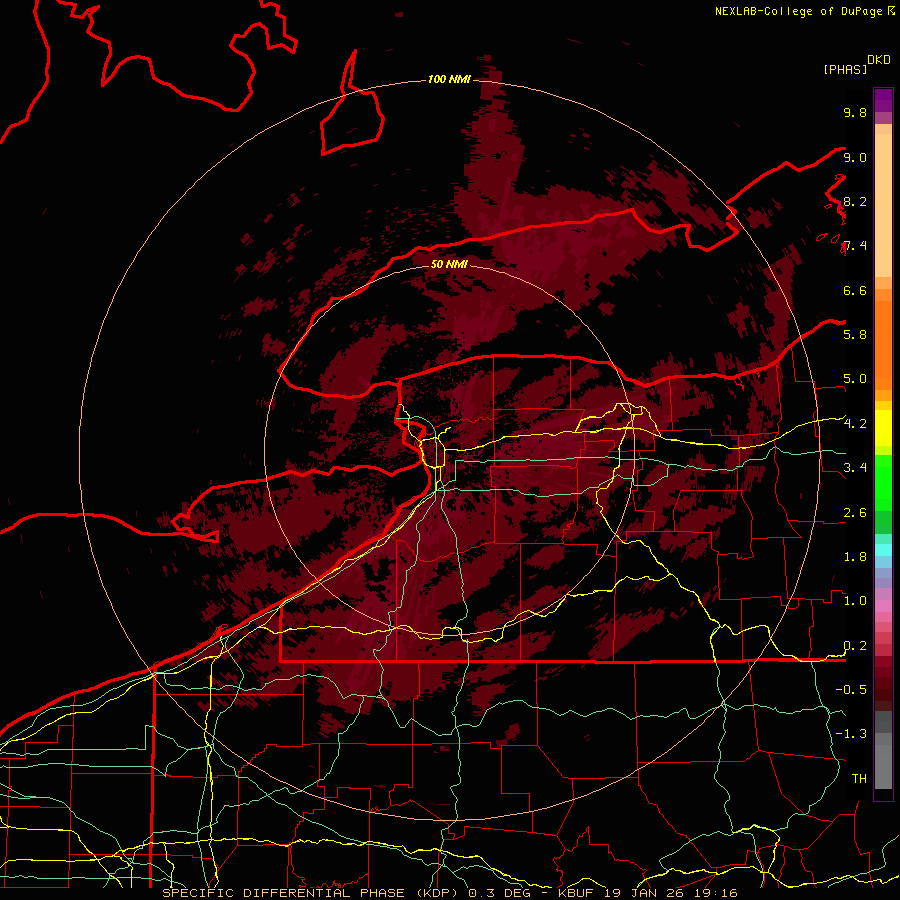Click the (KDP) product abbreviation in caption
Image resolution: width=900 pixels, height=900 pixels.
point(437,893)
